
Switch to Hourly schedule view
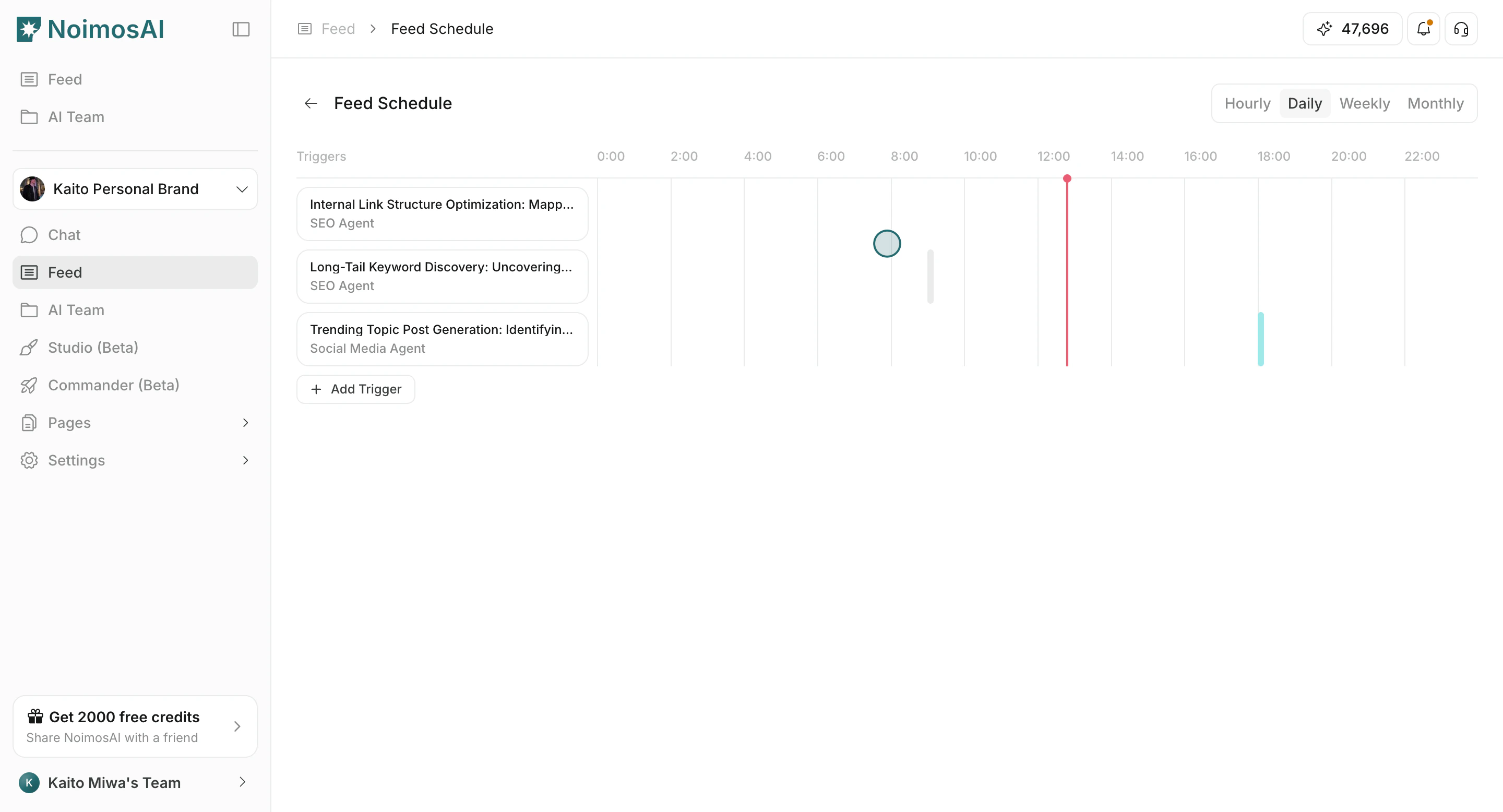tap(1247, 103)
